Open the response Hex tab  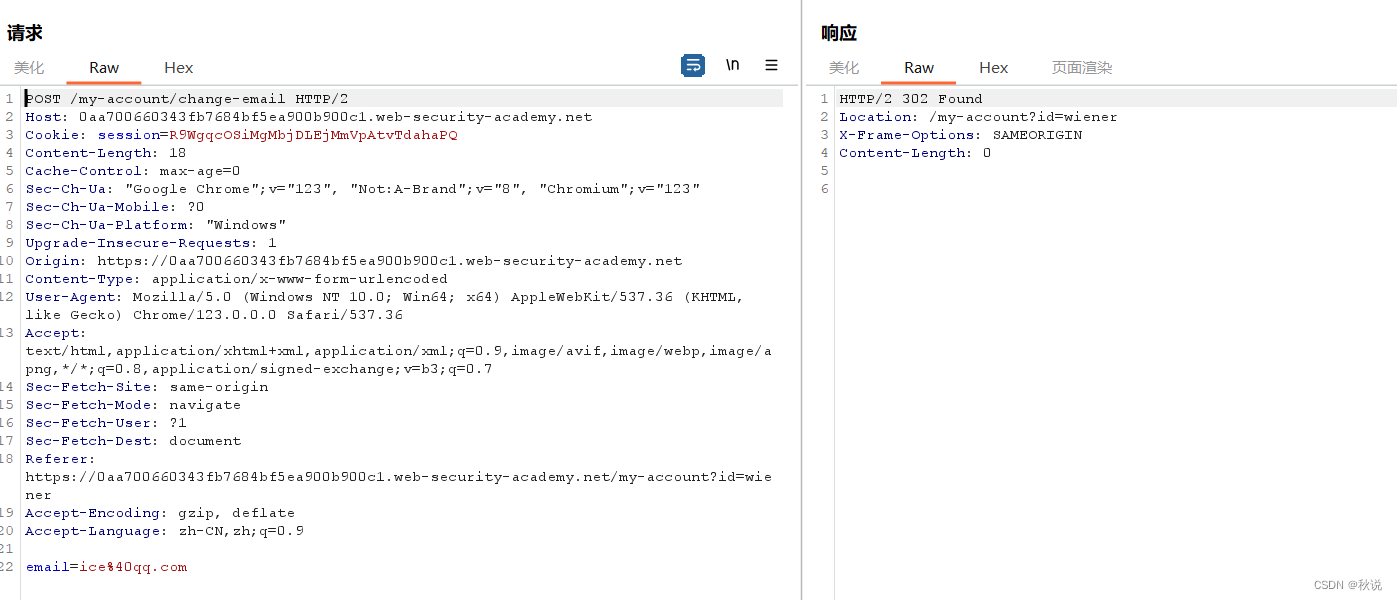(994, 68)
